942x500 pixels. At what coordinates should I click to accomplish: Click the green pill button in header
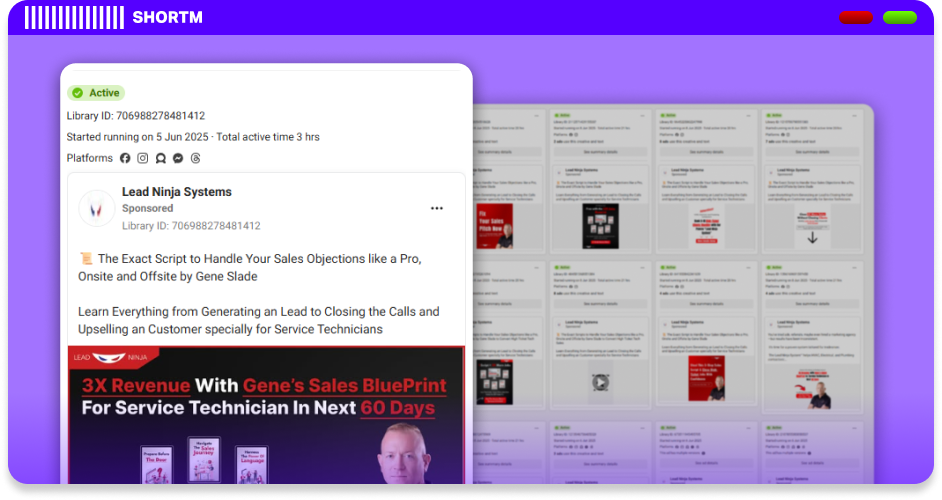[x=899, y=17]
